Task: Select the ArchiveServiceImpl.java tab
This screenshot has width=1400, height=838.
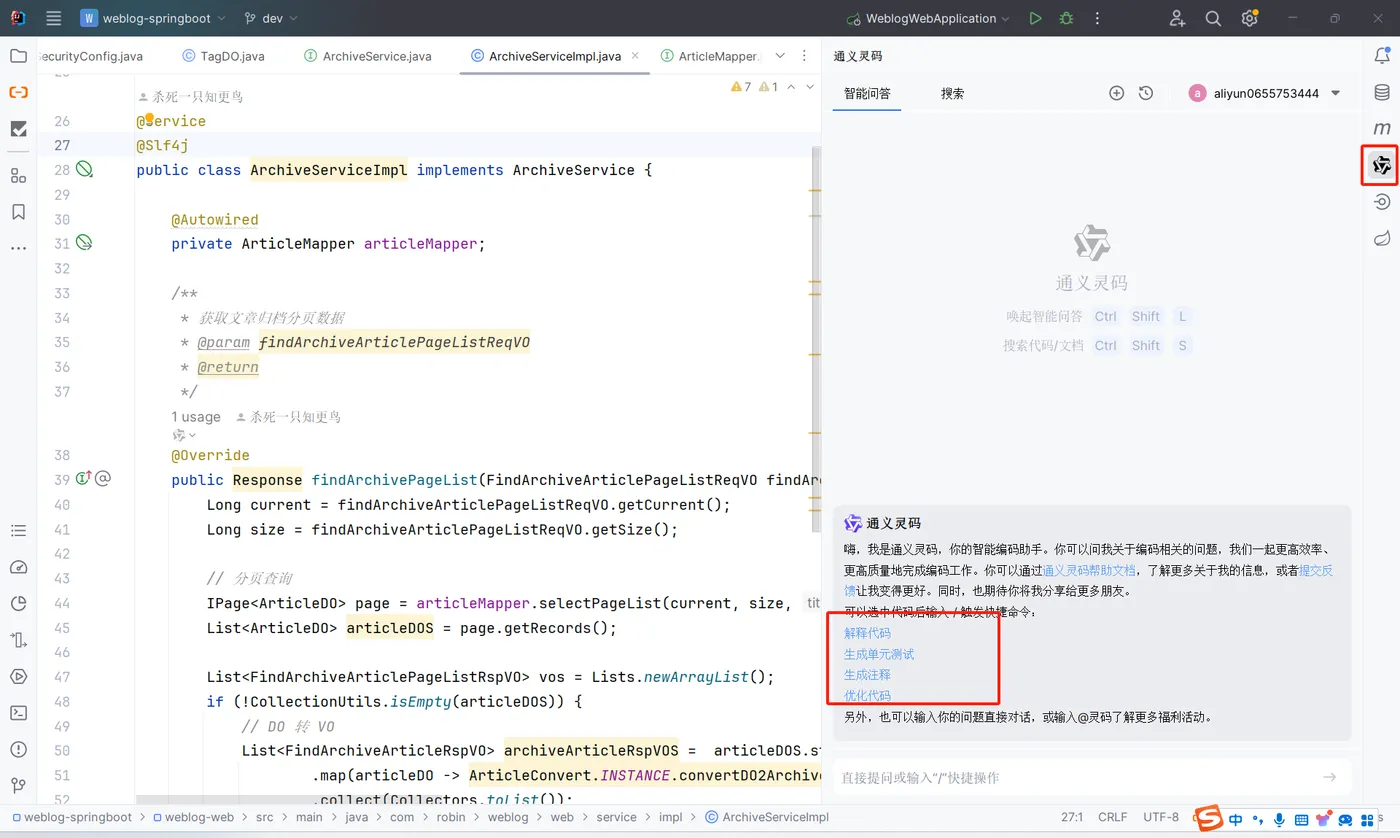Action: (554, 56)
